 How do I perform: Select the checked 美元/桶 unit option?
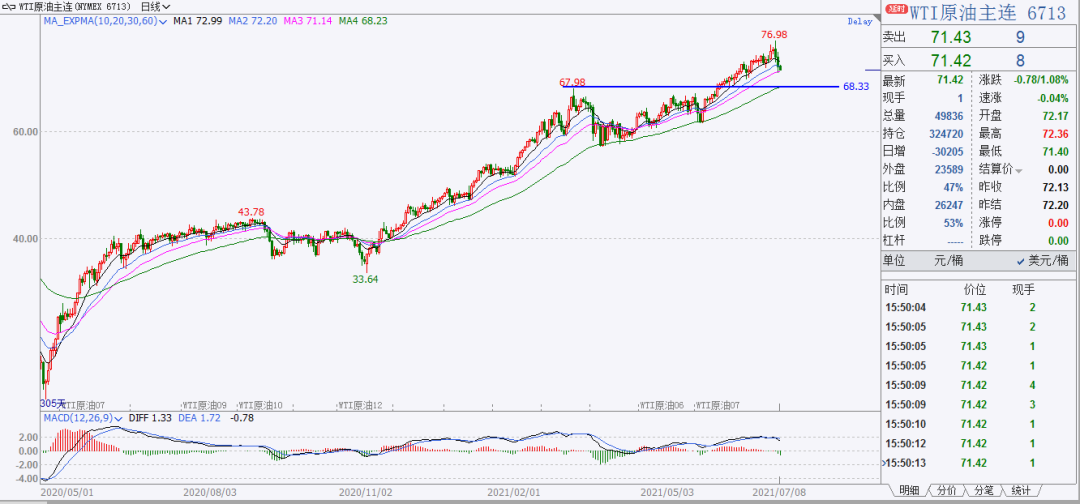pos(1043,261)
